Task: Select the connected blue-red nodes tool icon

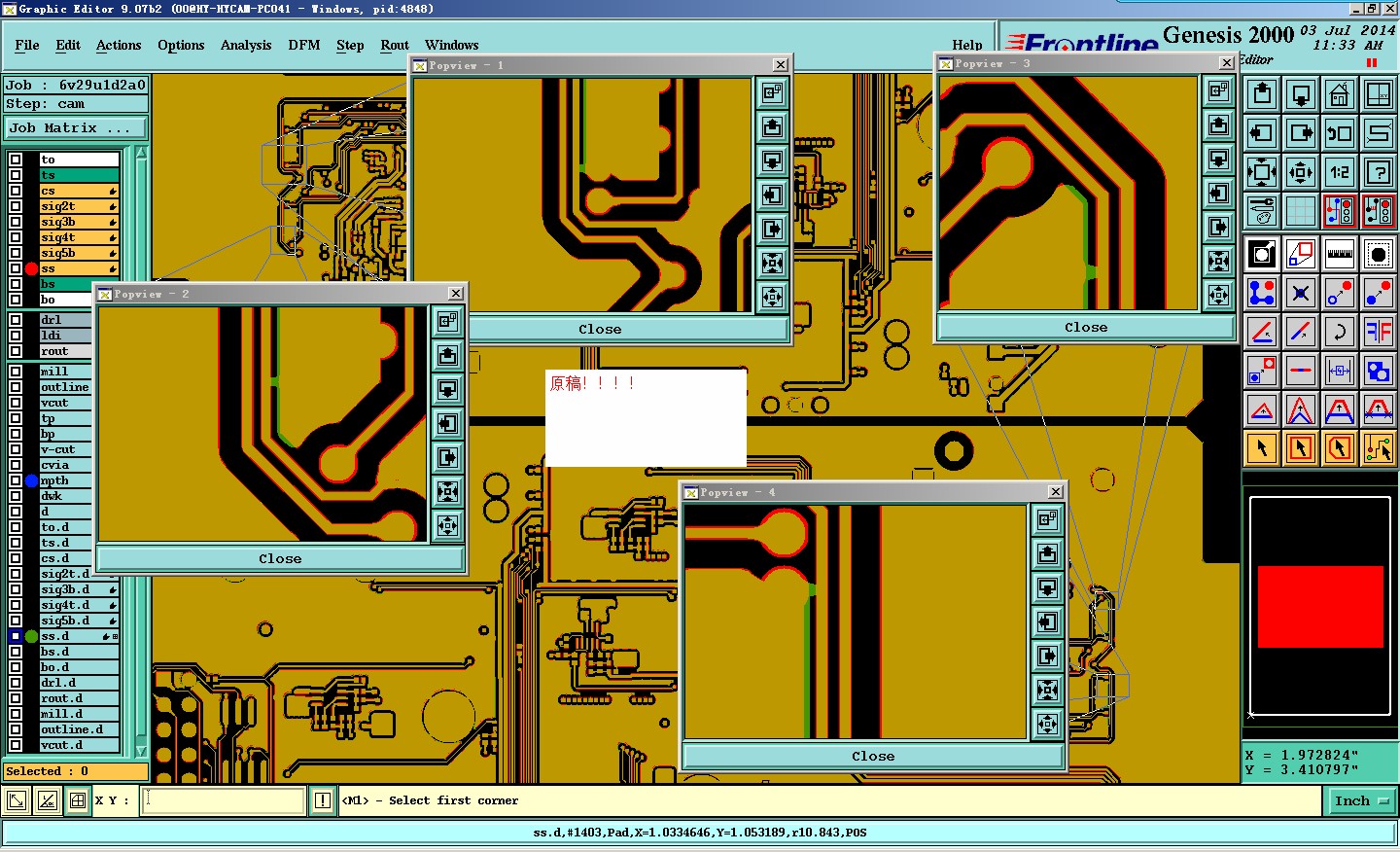Action: [x=1262, y=293]
